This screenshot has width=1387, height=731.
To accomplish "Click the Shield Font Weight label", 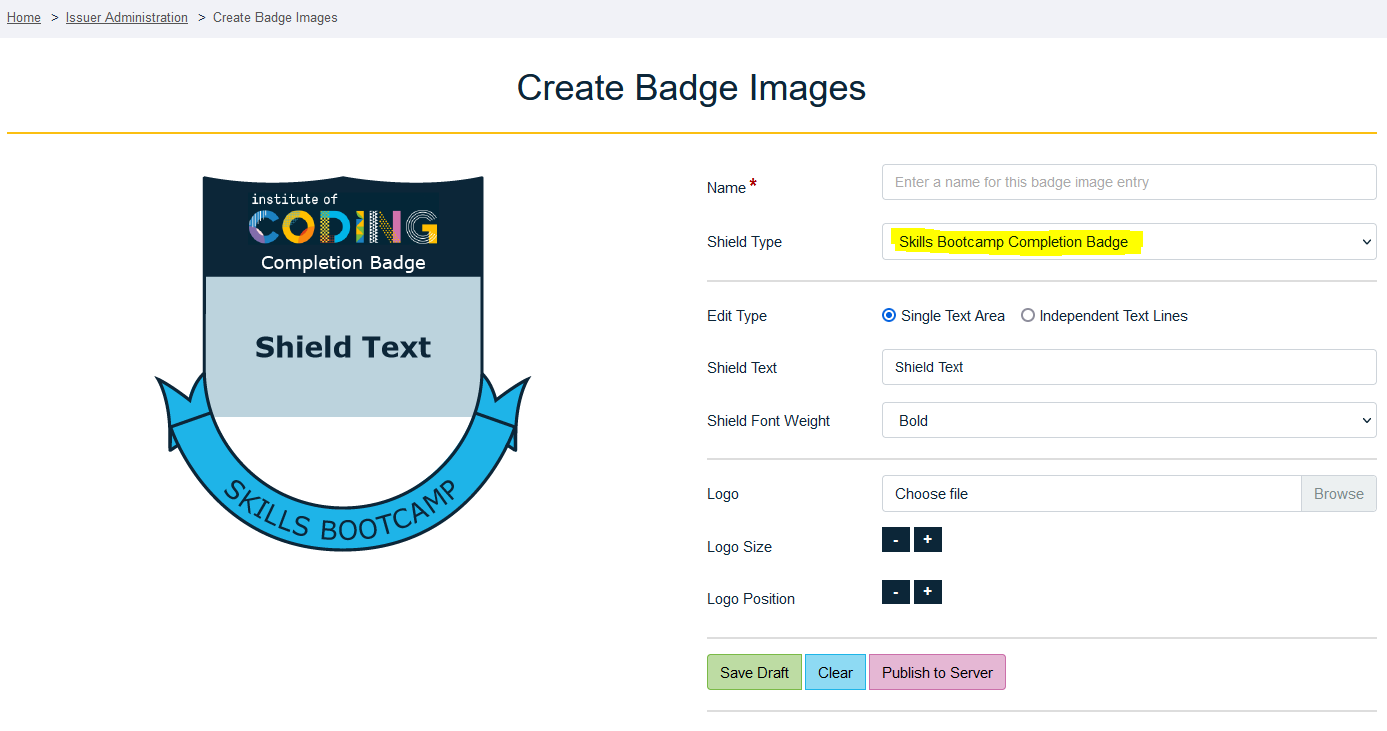I will tap(768, 421).
